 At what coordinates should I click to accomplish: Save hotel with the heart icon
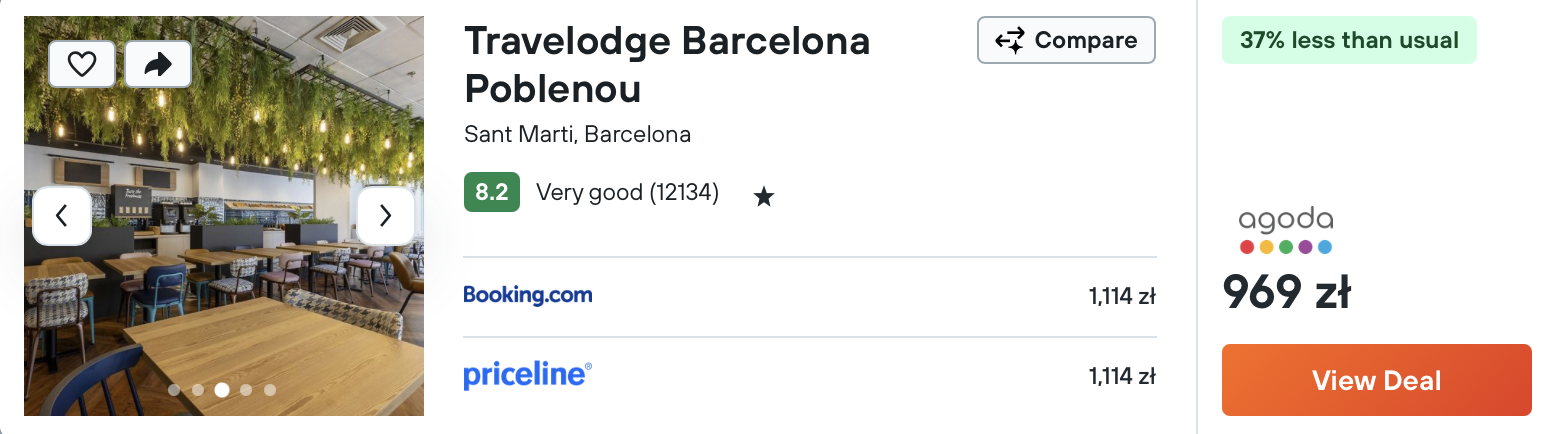[82, 65]
